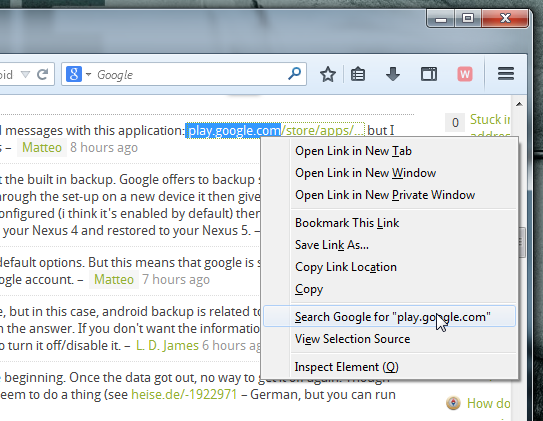The width and height of the screenshot is (543, 421).
Task: Open the heise.de/-1922971 link
Action: click(184, 395)
